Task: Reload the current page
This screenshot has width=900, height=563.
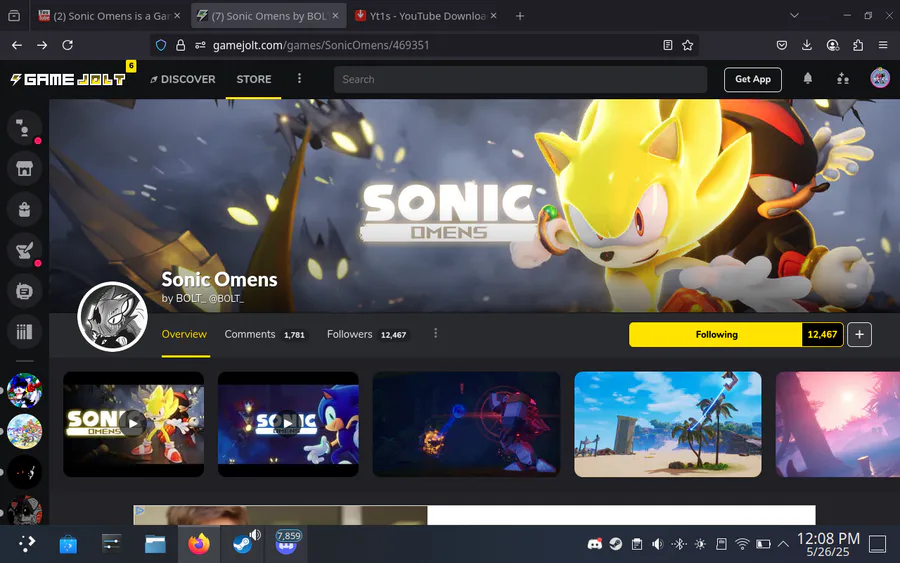Action: [67, 45]
